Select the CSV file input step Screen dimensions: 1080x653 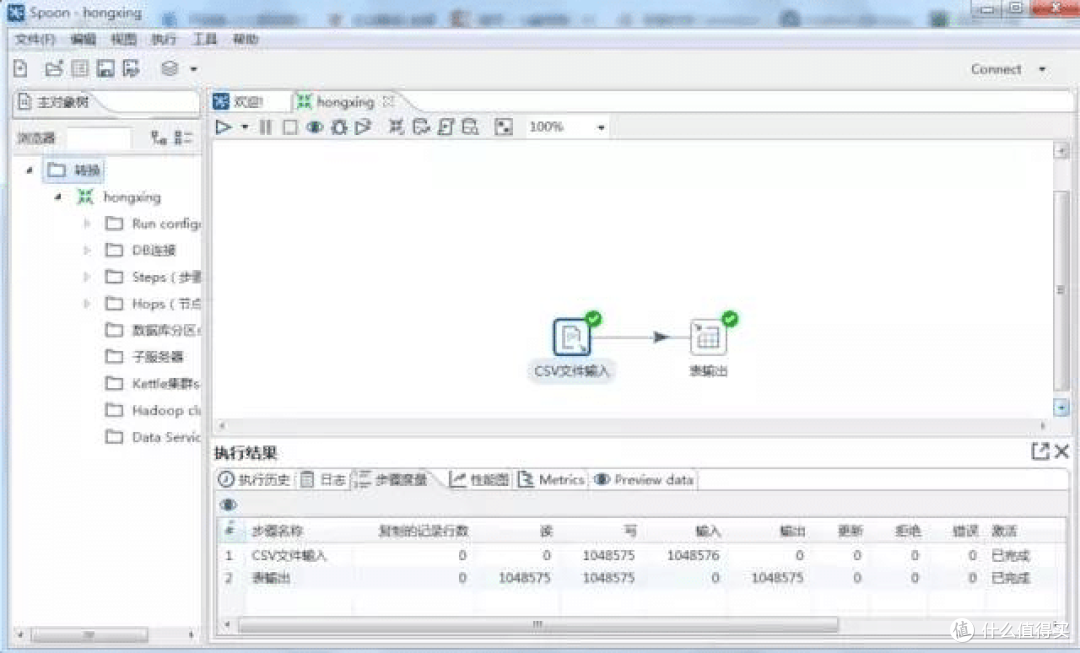(x=572, y=337)
